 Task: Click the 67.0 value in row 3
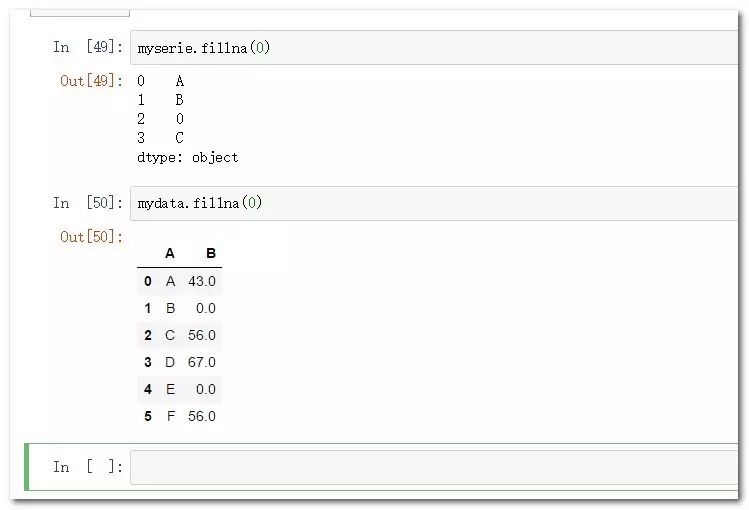click(x=202, y=362)
